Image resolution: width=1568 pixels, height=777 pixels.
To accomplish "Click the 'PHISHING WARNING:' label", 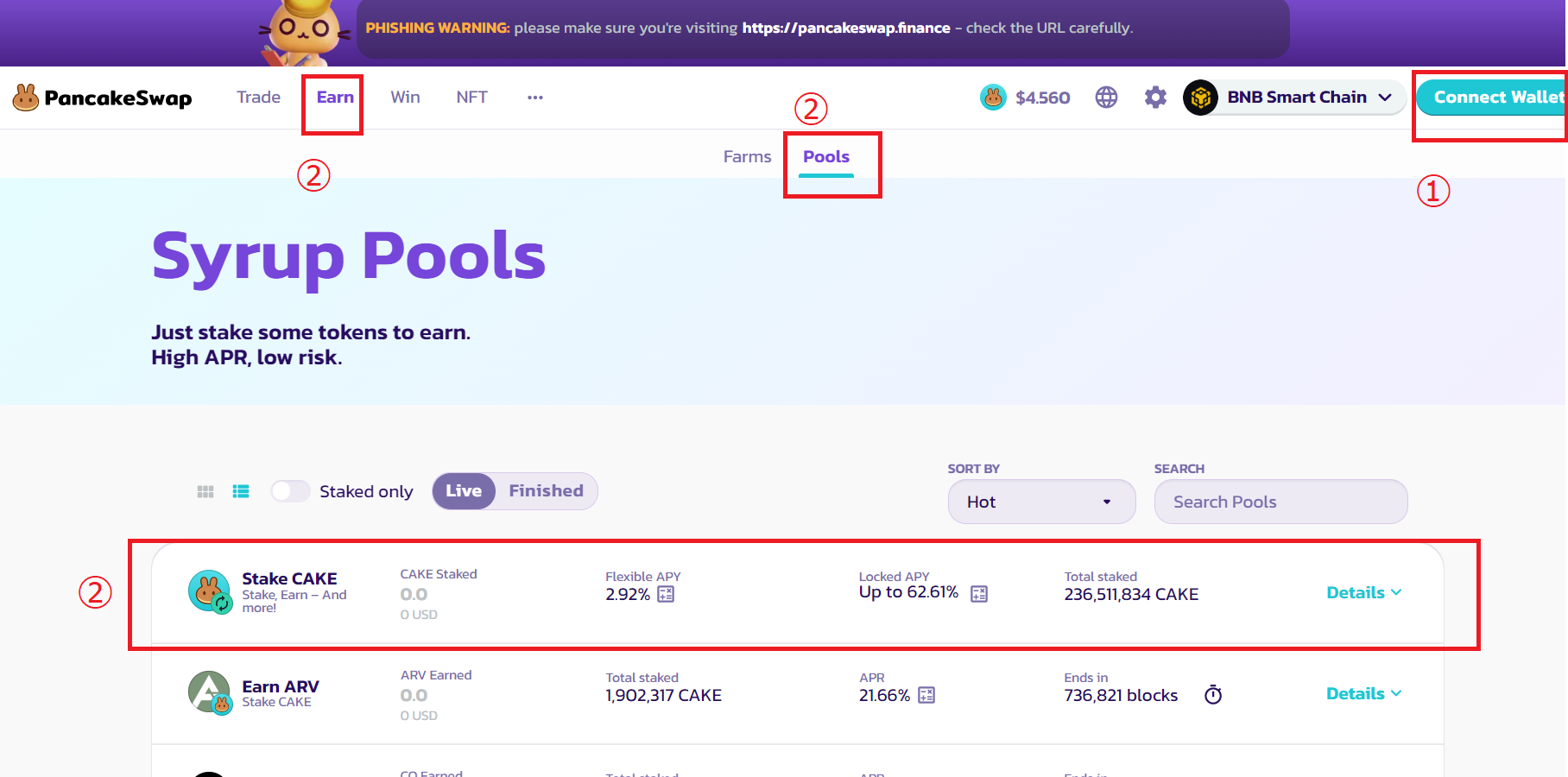I will [438, 28].
